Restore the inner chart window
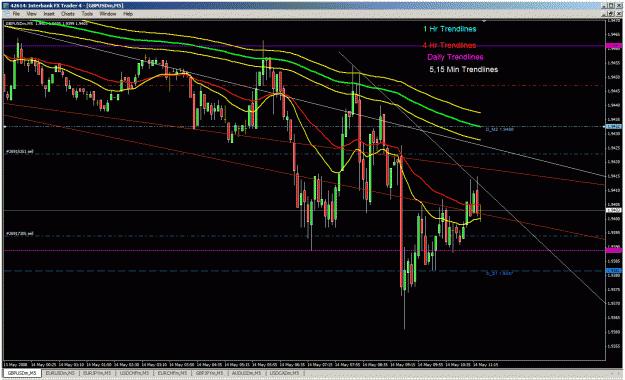This screenshot has width=625, height=380. [611, 14]
